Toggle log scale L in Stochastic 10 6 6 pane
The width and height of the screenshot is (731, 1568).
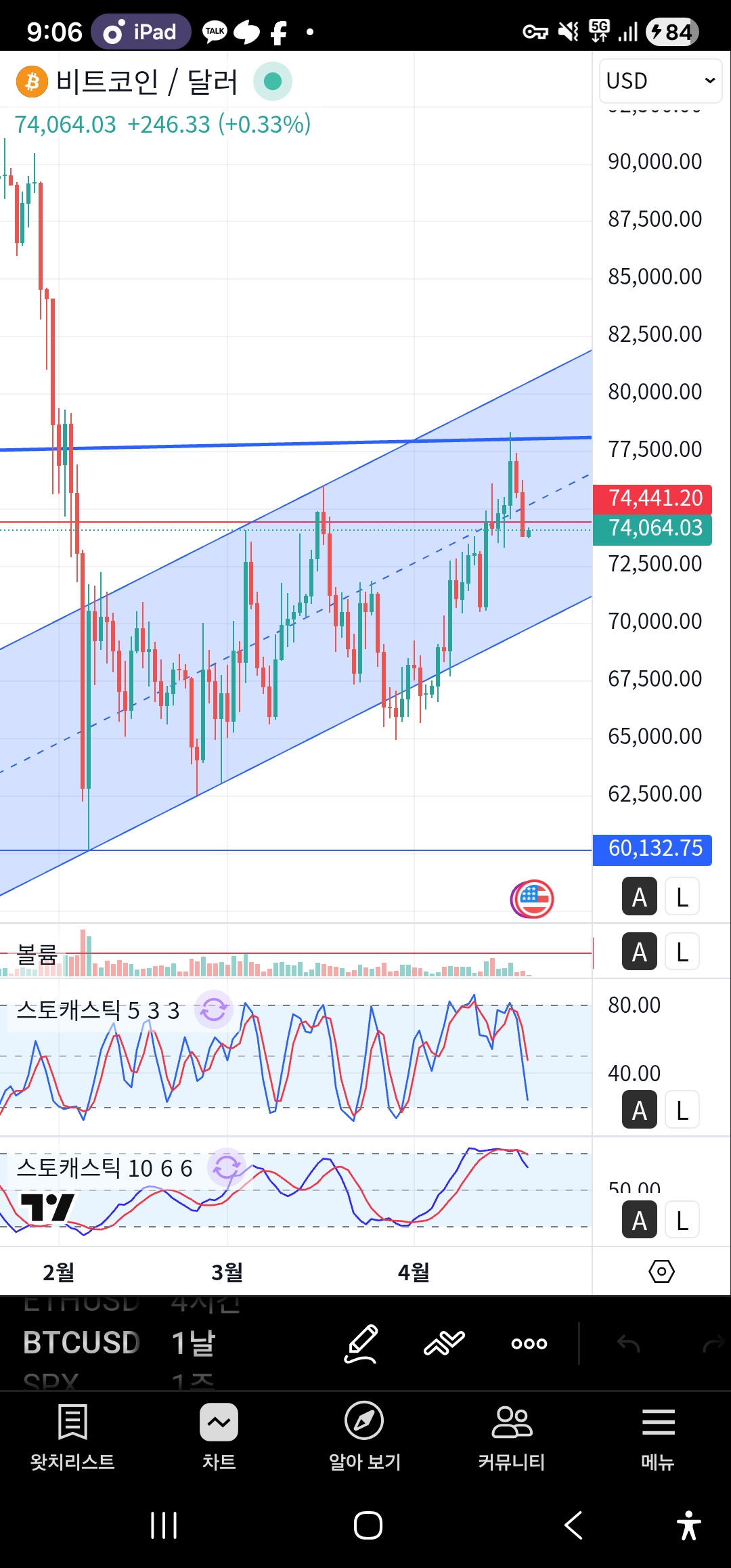click(682, 1220)
